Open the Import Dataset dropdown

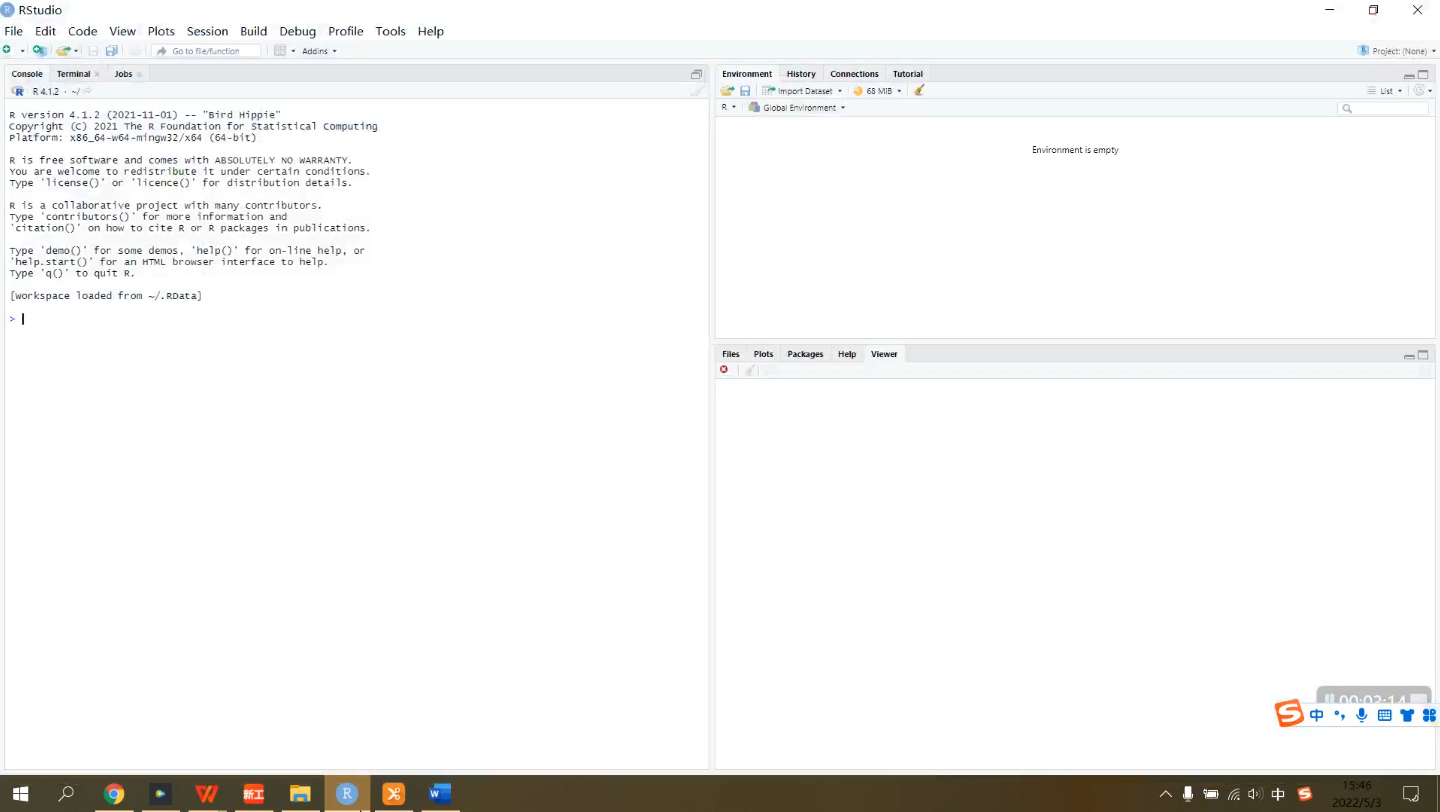[x=803, y=91]
